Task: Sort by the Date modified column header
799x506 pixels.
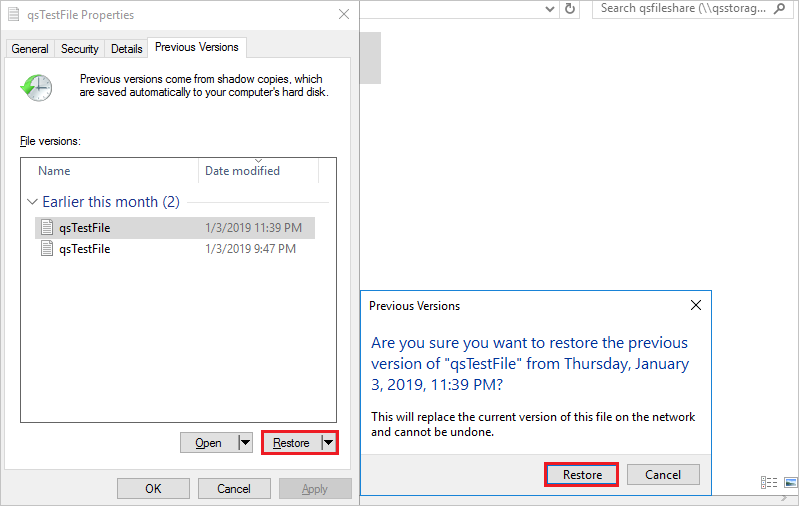Action: click(x=258, y=171)
